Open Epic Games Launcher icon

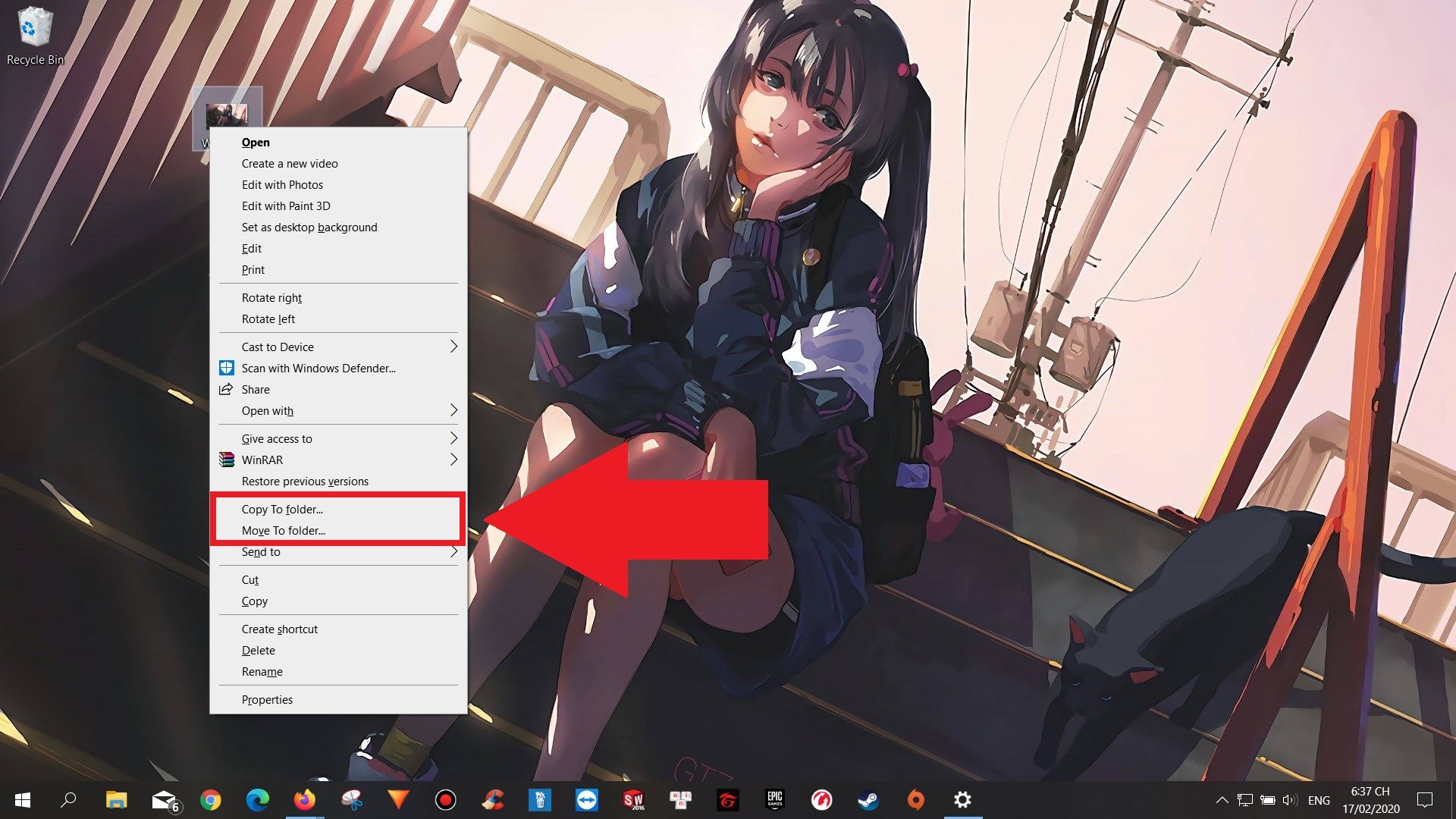click(774, 799)
